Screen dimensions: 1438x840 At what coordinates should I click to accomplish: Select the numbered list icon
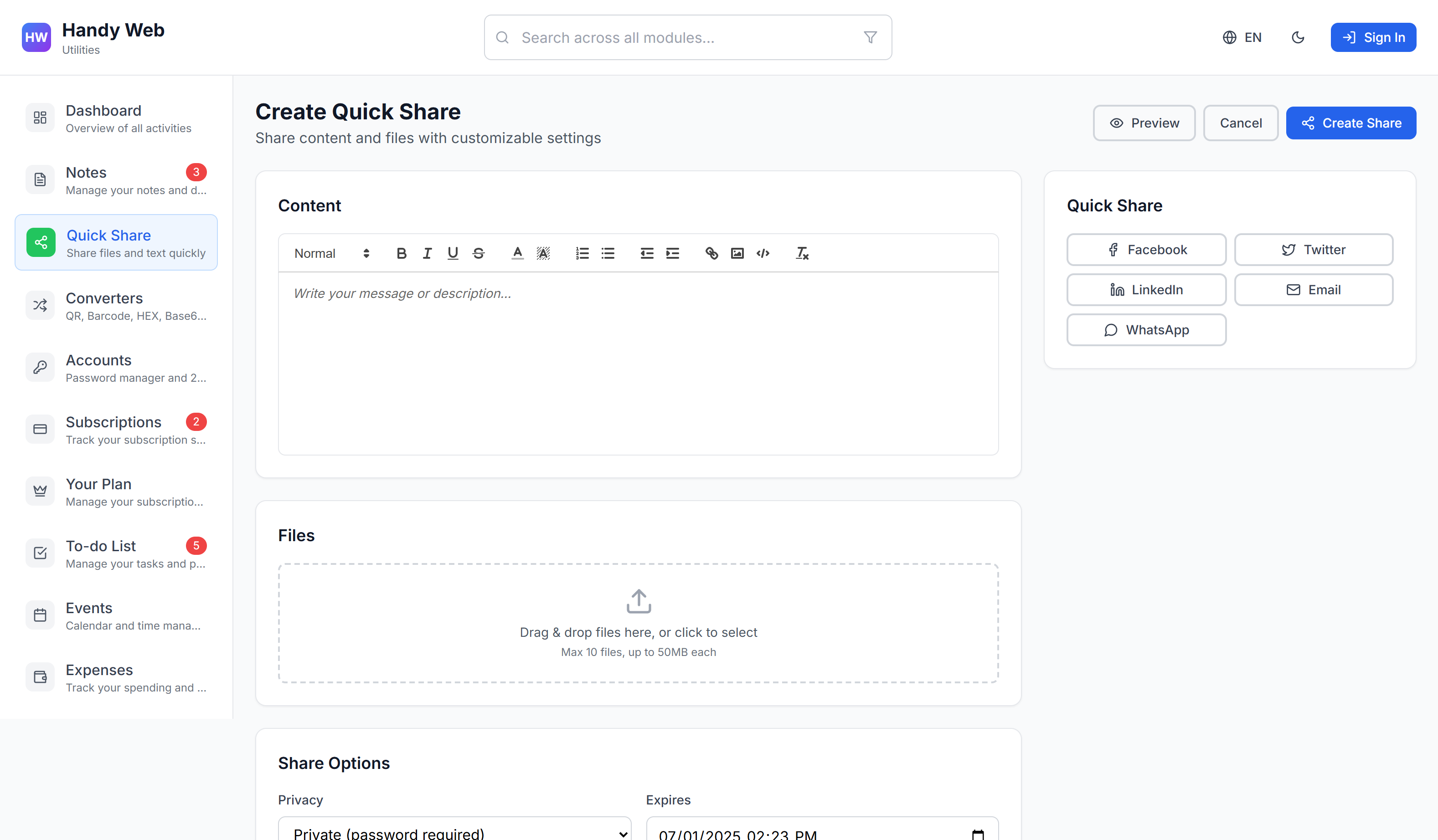(x=582, y=253)
